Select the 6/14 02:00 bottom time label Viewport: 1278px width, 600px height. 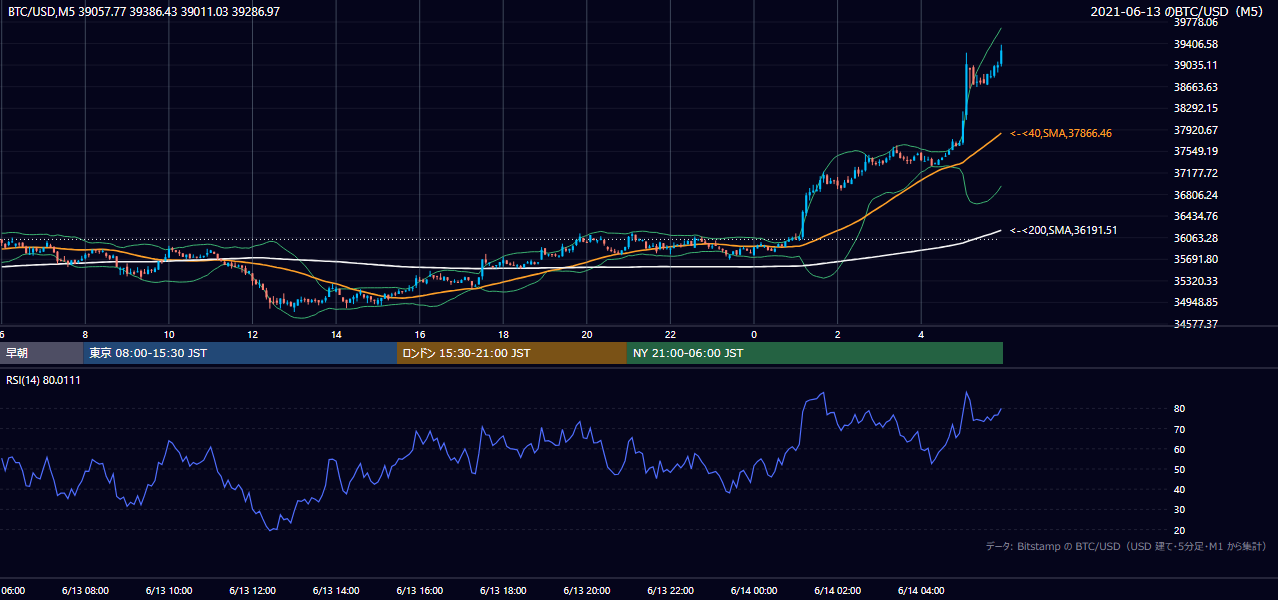[837, 591]
